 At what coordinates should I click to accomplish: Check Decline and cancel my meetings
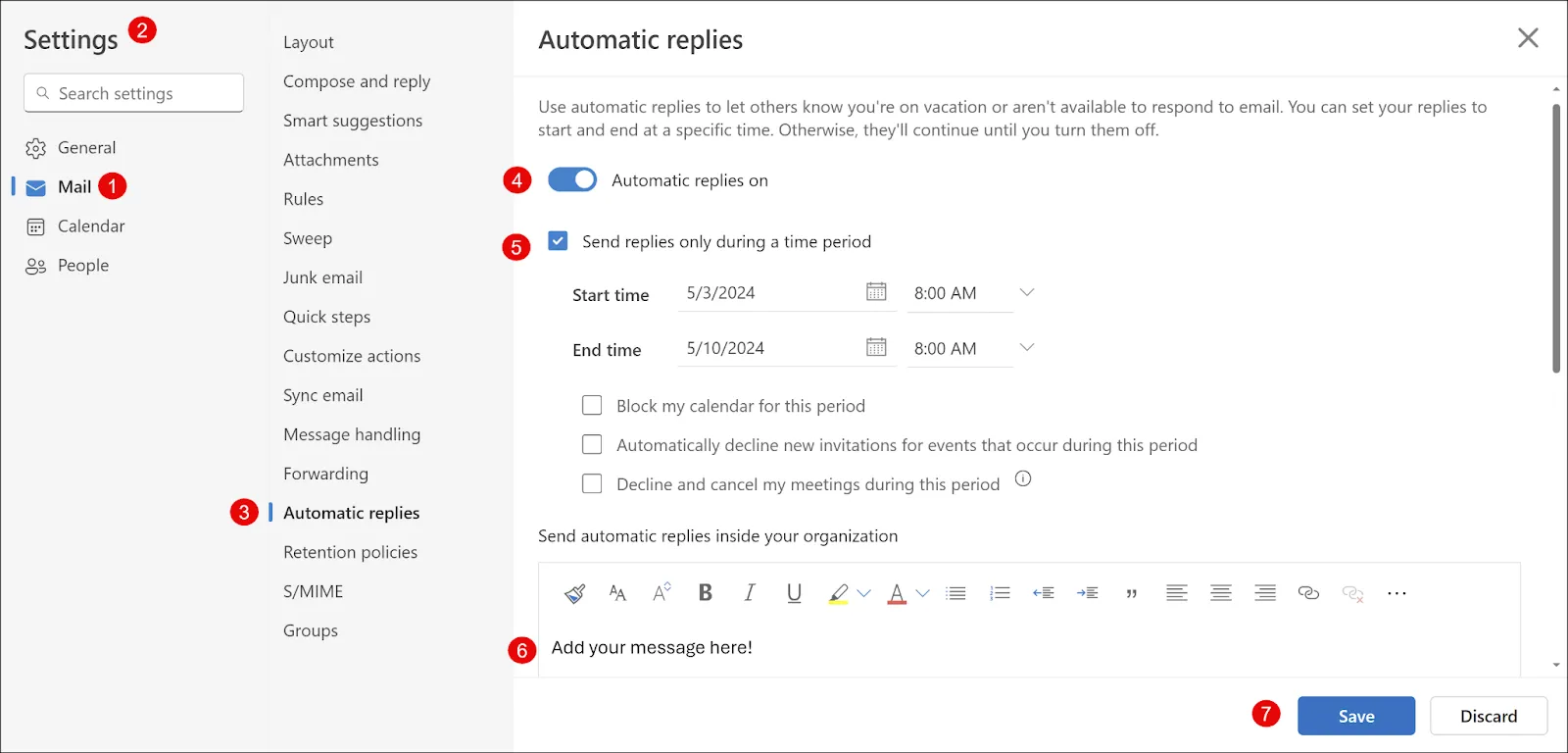592,483
